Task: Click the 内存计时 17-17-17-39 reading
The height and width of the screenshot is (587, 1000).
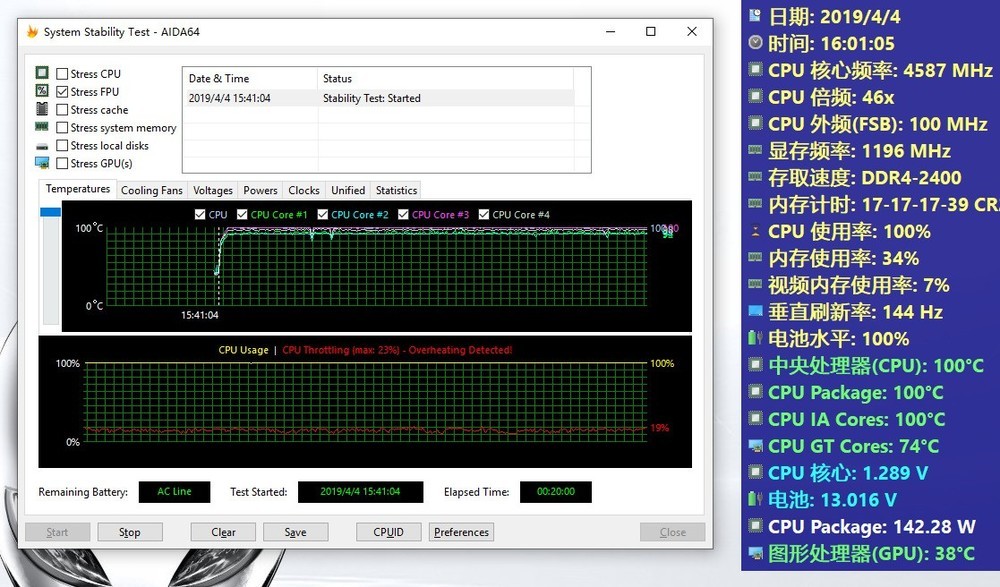Action: click(884, 204)
